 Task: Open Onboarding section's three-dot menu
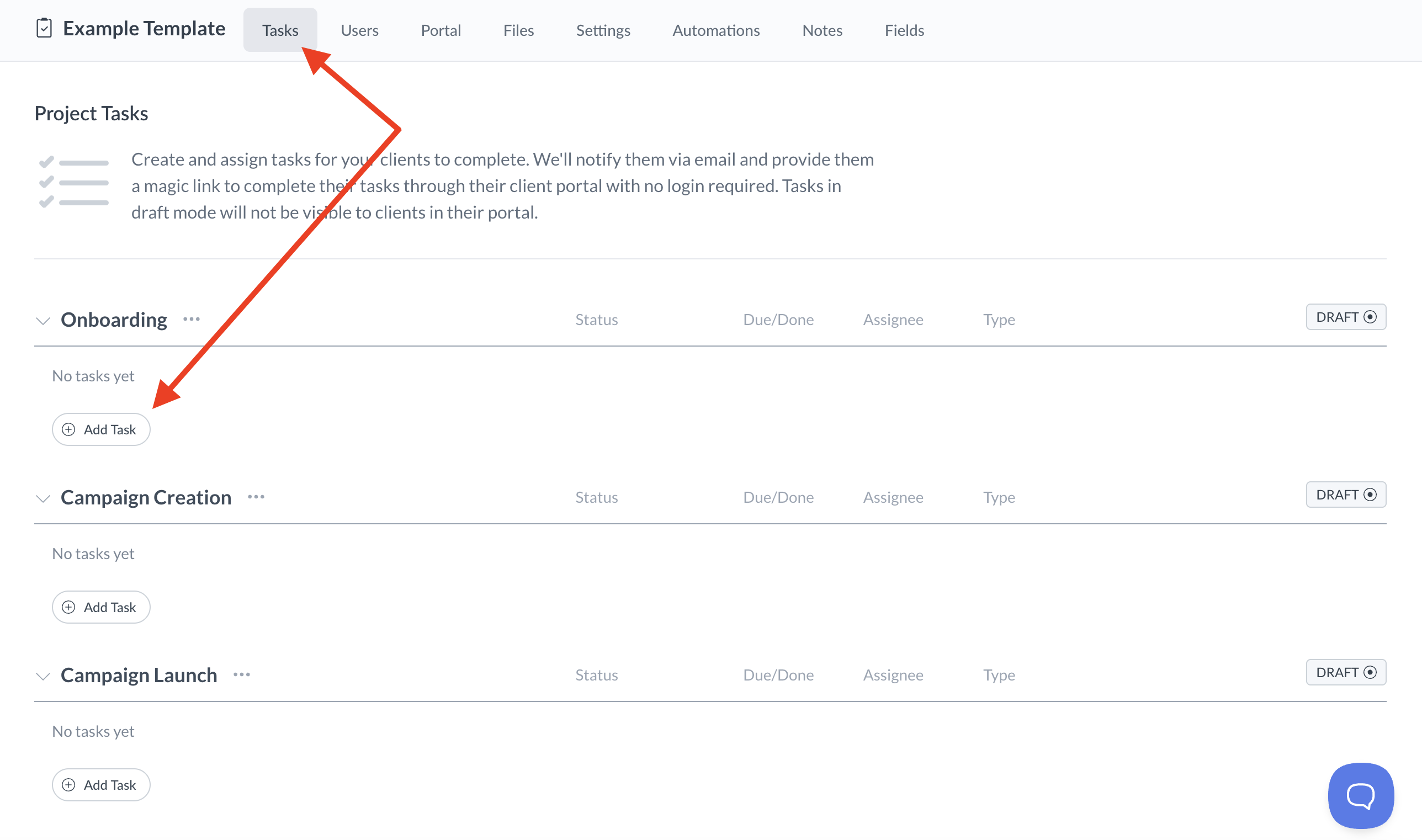point(192,319)
